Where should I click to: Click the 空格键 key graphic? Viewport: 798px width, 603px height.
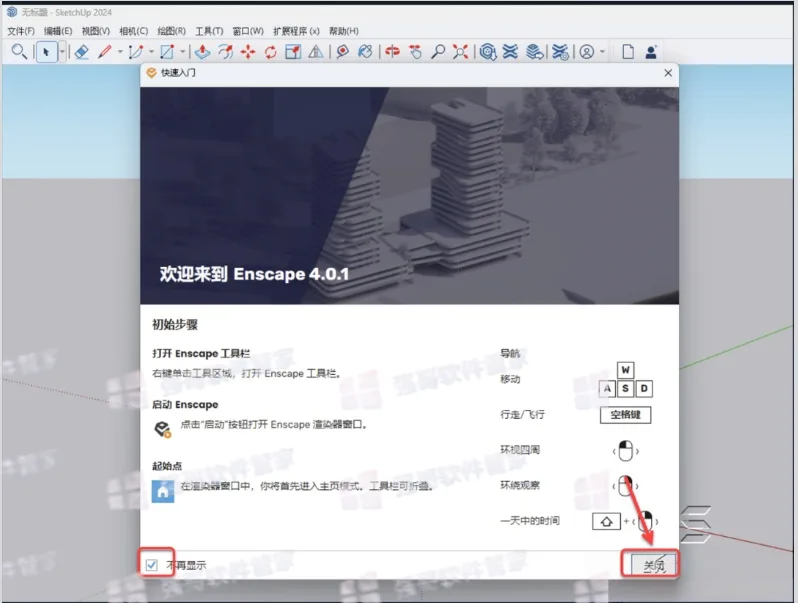click(625, 415)
